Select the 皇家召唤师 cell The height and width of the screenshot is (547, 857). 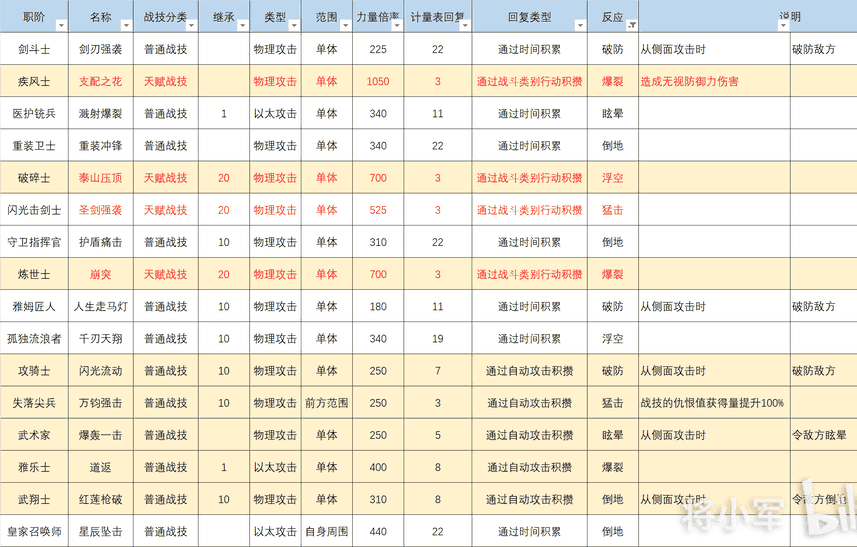[34, 532]
